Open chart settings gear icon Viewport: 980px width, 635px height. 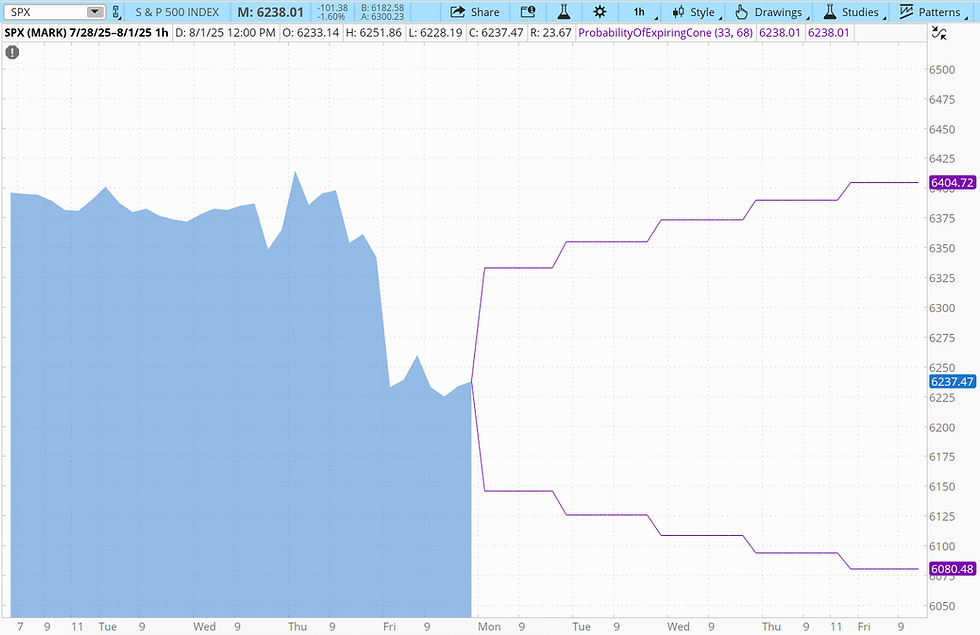599,12
